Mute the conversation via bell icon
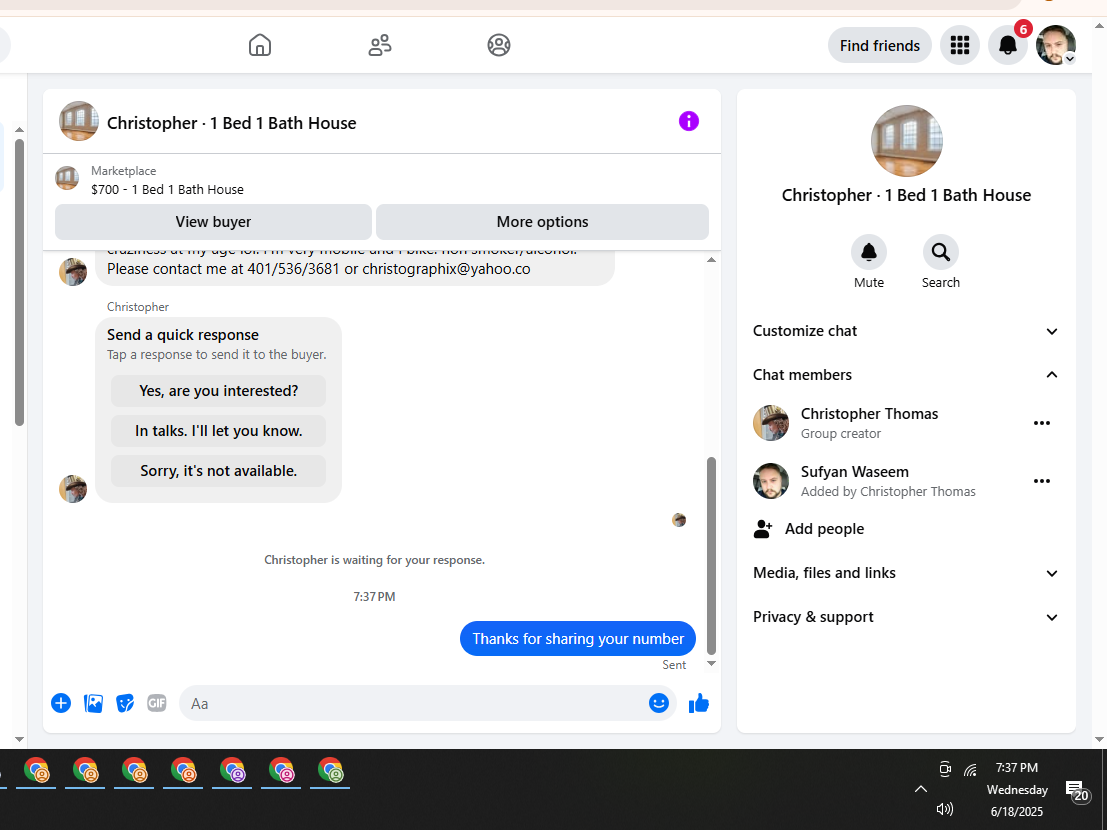This screenshot has width=1107, height=830. tap(869, 252)
